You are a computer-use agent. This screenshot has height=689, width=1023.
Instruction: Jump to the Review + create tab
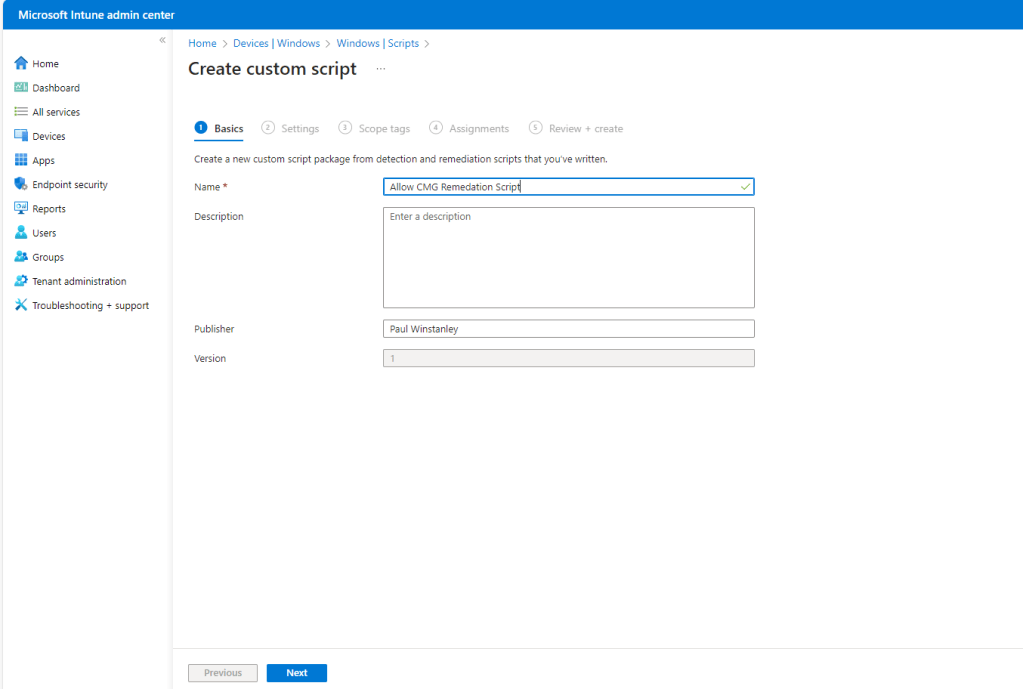click(585, 129)
